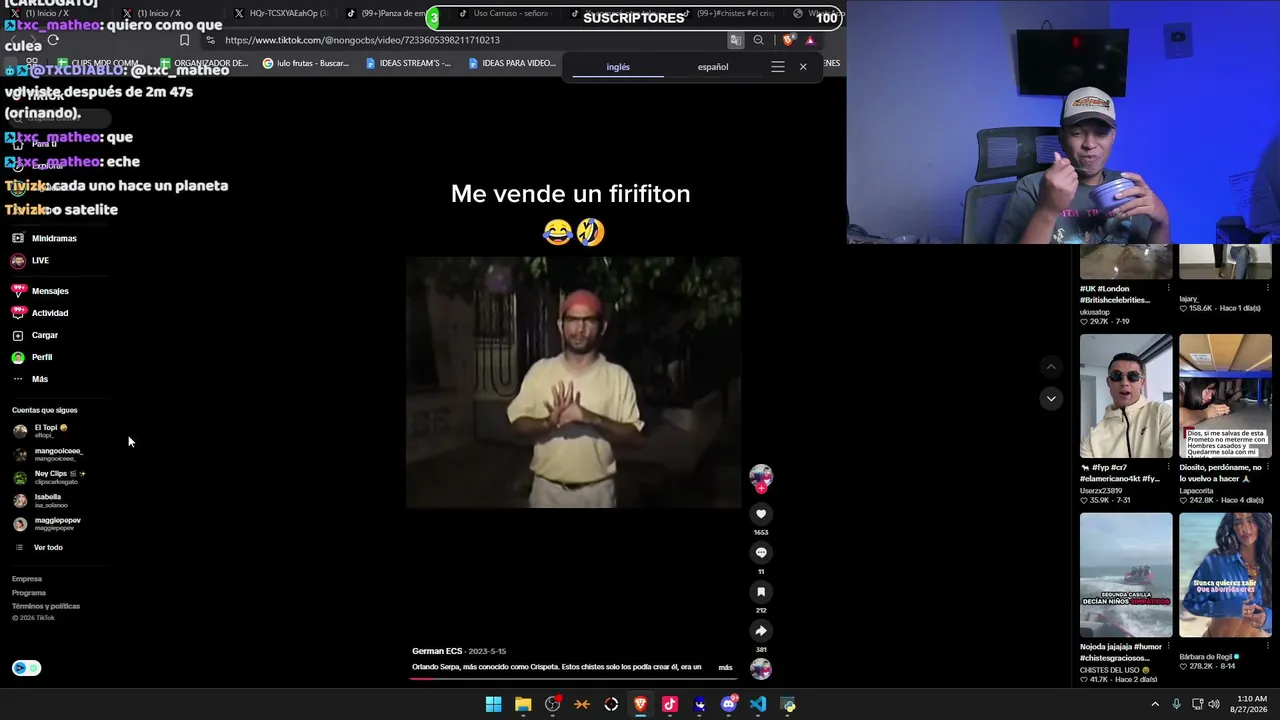Show hidden system tray icons
Screen dimensions: 1280x720
[x=1155, y=705]
